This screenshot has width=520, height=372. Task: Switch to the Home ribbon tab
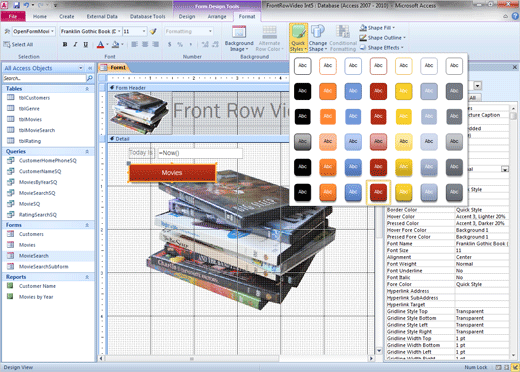point(40,16)
